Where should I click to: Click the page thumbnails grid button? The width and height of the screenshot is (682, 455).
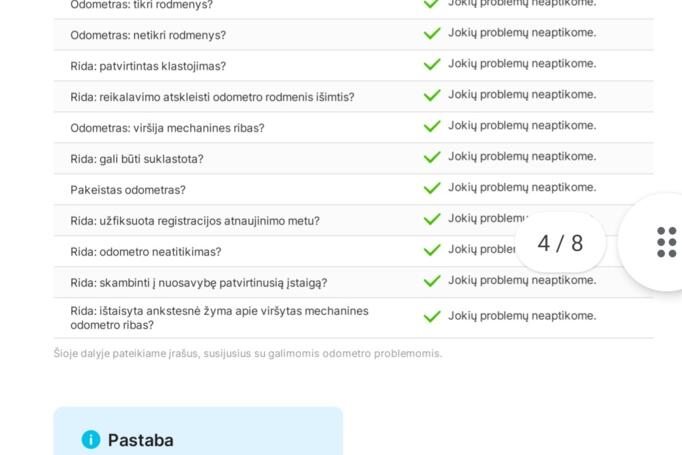(x=666, y=242)
